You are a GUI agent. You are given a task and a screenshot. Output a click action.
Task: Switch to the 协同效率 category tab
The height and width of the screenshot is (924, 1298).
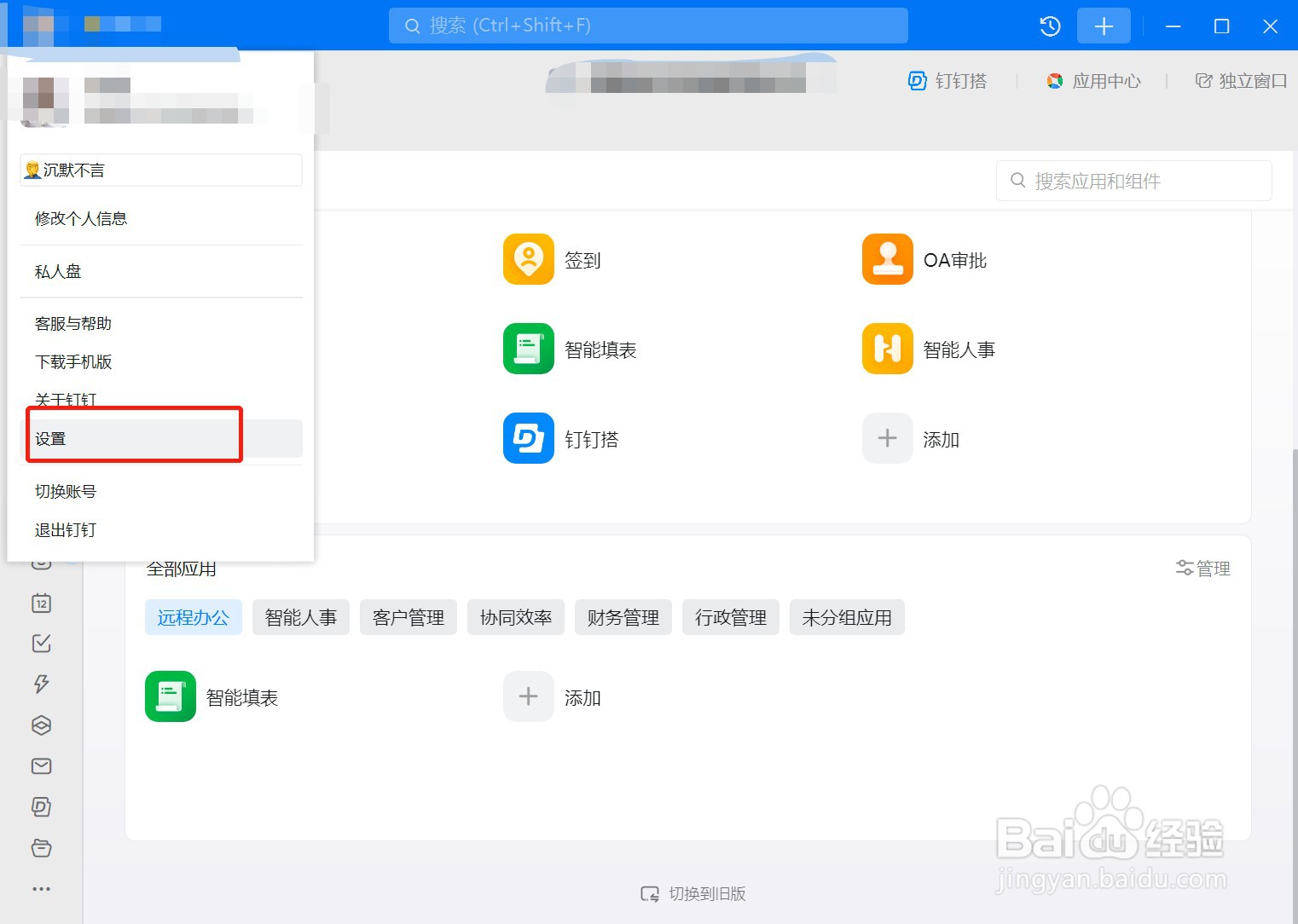[x=516, y=617]
